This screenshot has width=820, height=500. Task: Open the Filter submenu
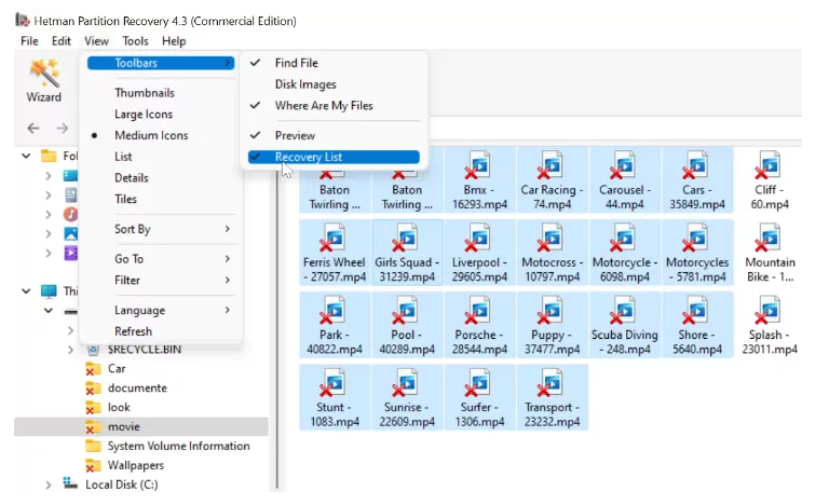click(x=161, y=280)
